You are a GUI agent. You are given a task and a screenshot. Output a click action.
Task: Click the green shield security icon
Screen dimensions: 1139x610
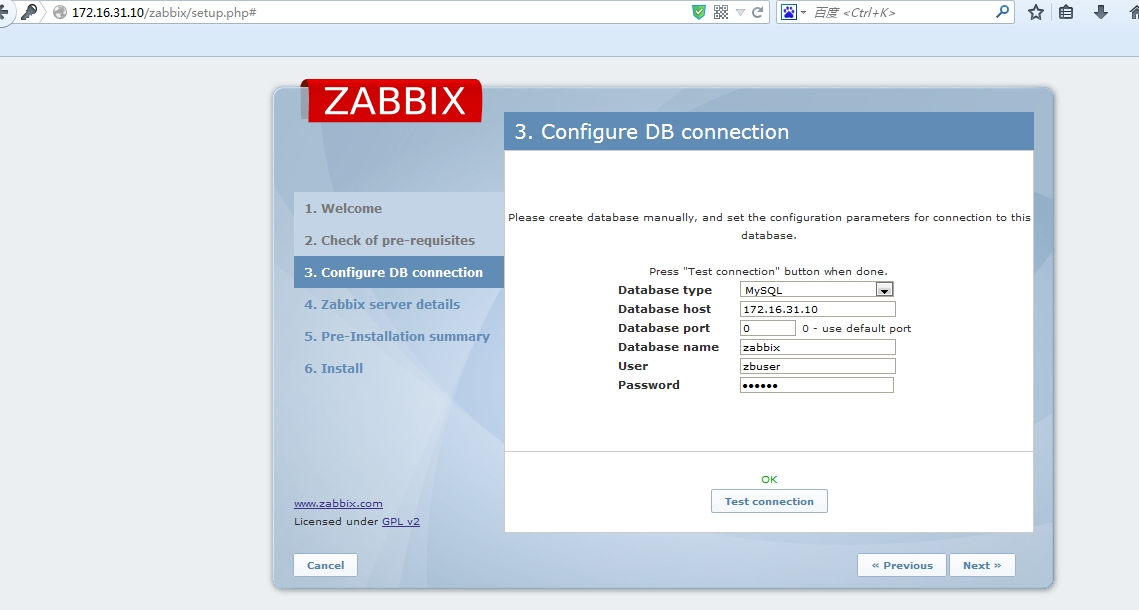point(699,14)
